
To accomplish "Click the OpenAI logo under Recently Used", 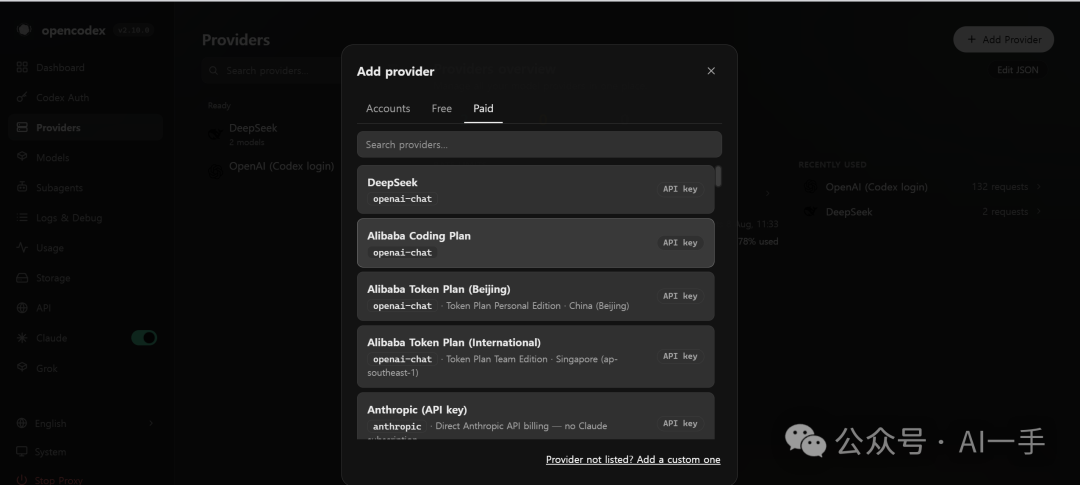I will (x=811, y=187).
